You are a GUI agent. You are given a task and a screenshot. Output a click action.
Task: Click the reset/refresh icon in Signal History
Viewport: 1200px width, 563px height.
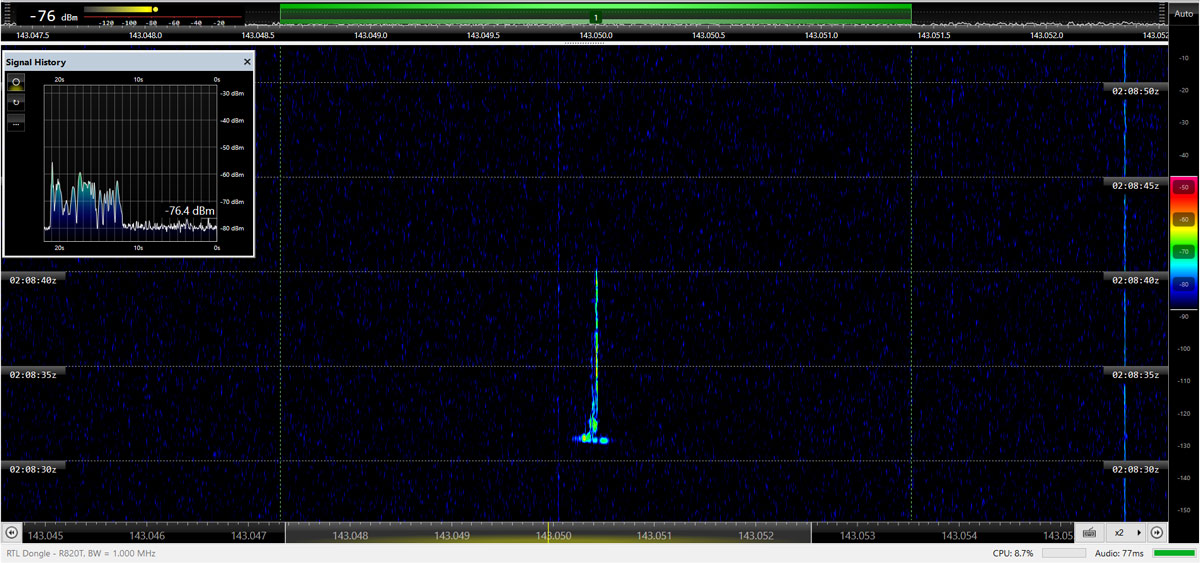16,102
